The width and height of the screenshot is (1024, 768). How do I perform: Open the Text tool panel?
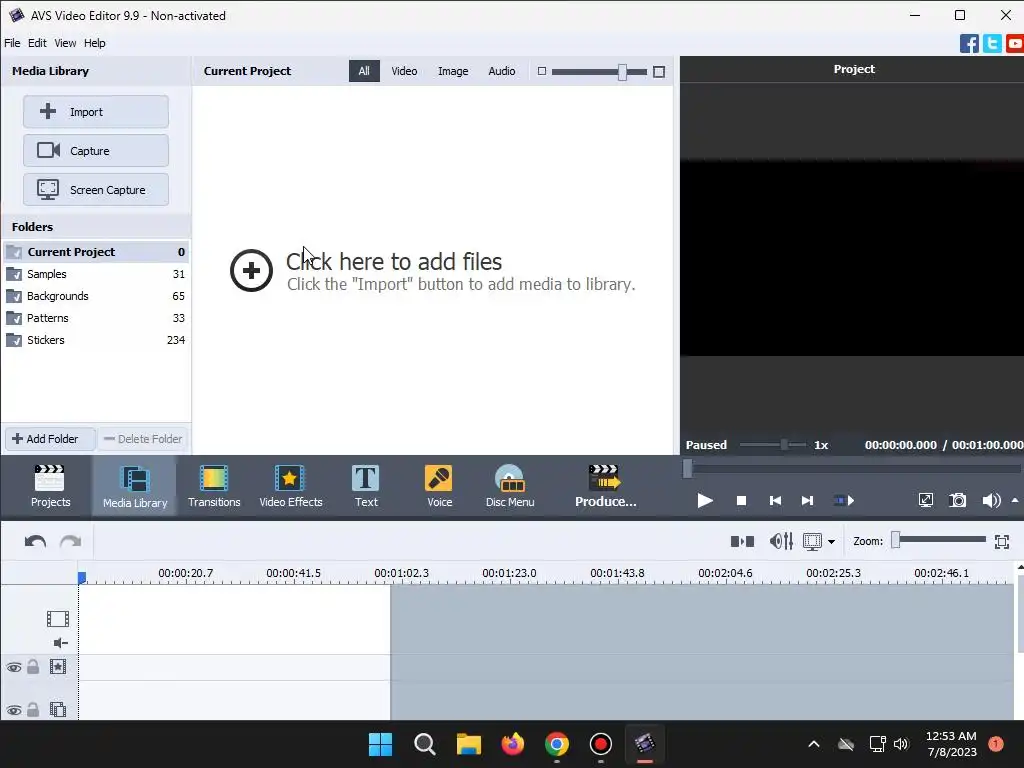[366, 486]
